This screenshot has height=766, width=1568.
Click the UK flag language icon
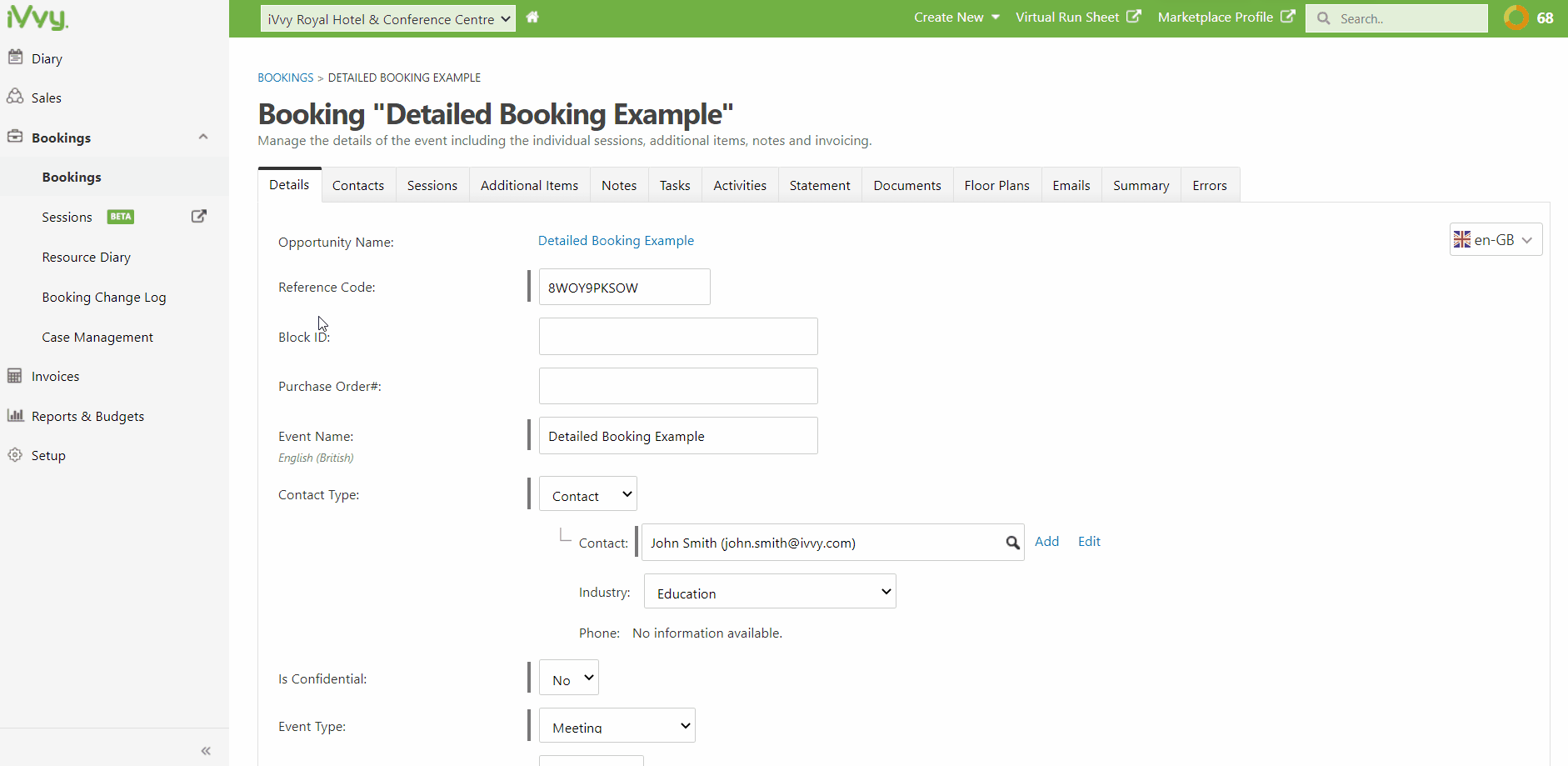pyautogui.click(x=1462, y=240)
